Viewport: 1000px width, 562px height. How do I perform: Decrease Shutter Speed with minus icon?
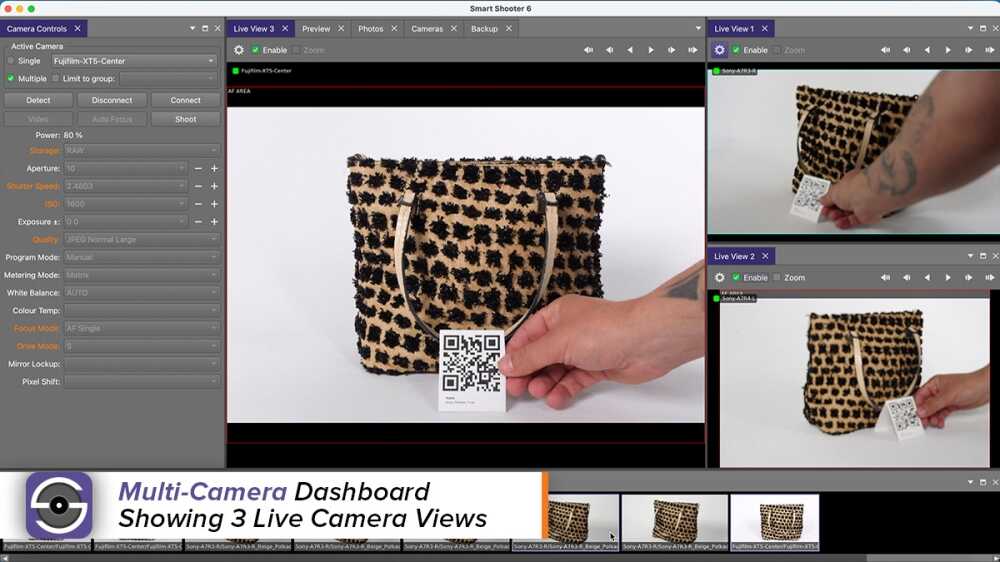click(198, 186)
